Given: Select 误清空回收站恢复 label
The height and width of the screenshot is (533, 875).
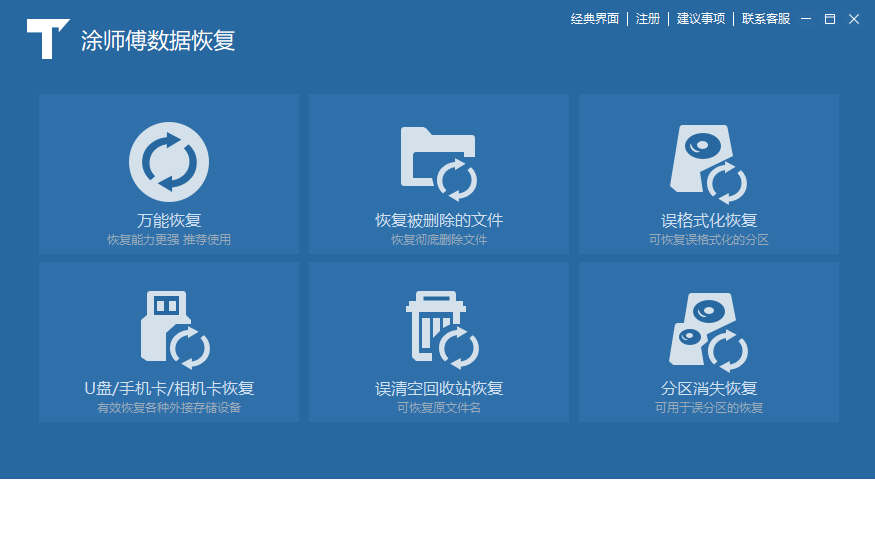Looking at the screenshot, I should click(x=439, y=388).
